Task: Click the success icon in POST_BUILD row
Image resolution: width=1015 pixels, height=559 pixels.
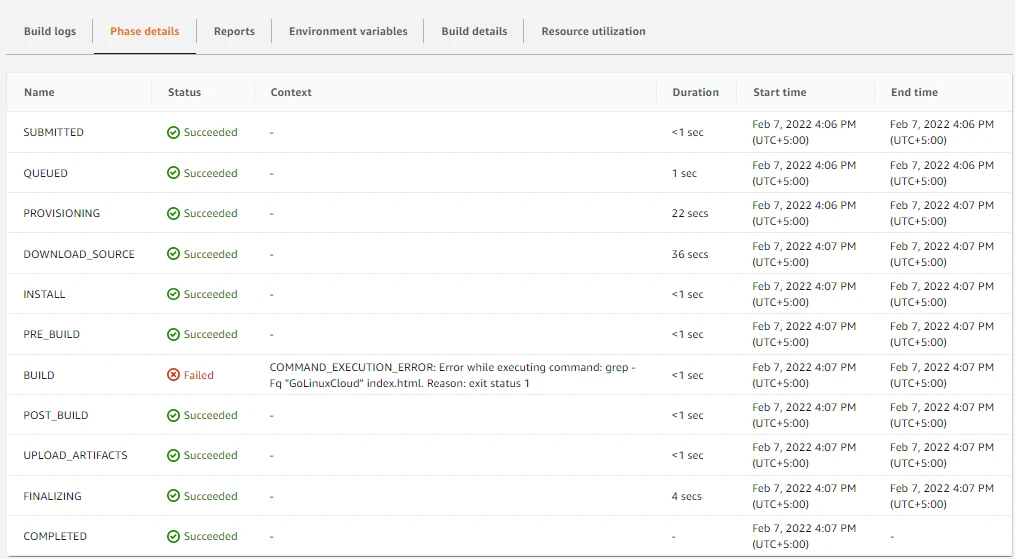Action: (174, 415)
